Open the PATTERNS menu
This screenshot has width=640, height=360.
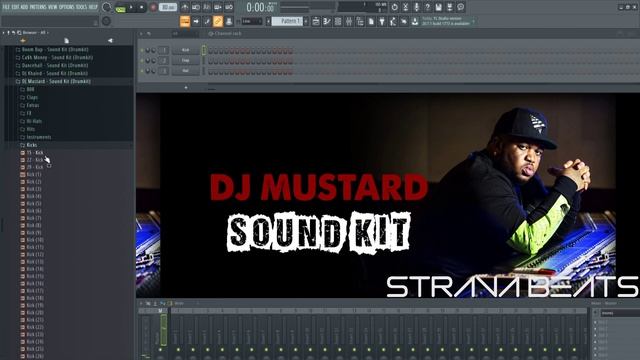(x=38, y=7)
